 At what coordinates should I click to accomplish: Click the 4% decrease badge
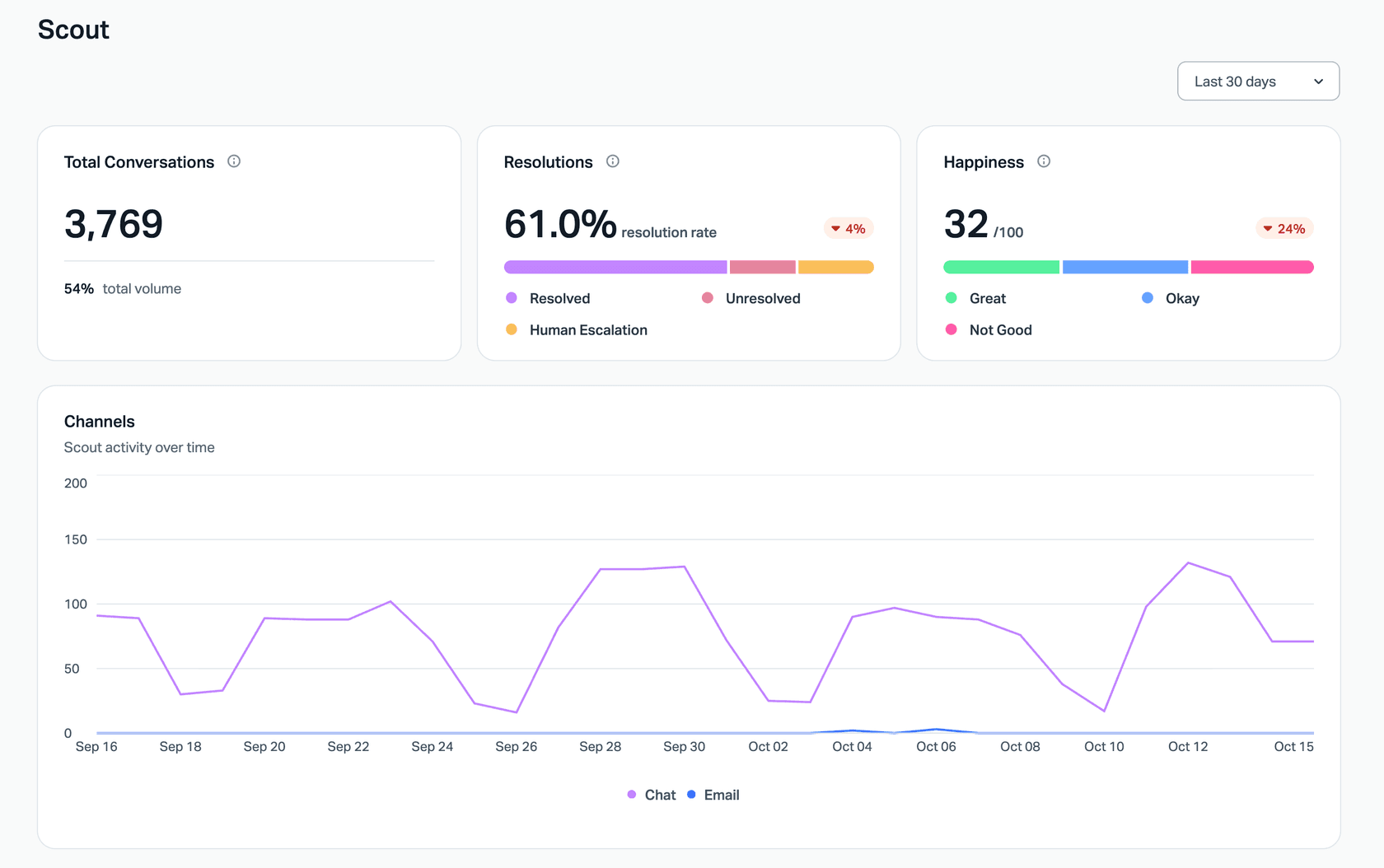point(849,229)
